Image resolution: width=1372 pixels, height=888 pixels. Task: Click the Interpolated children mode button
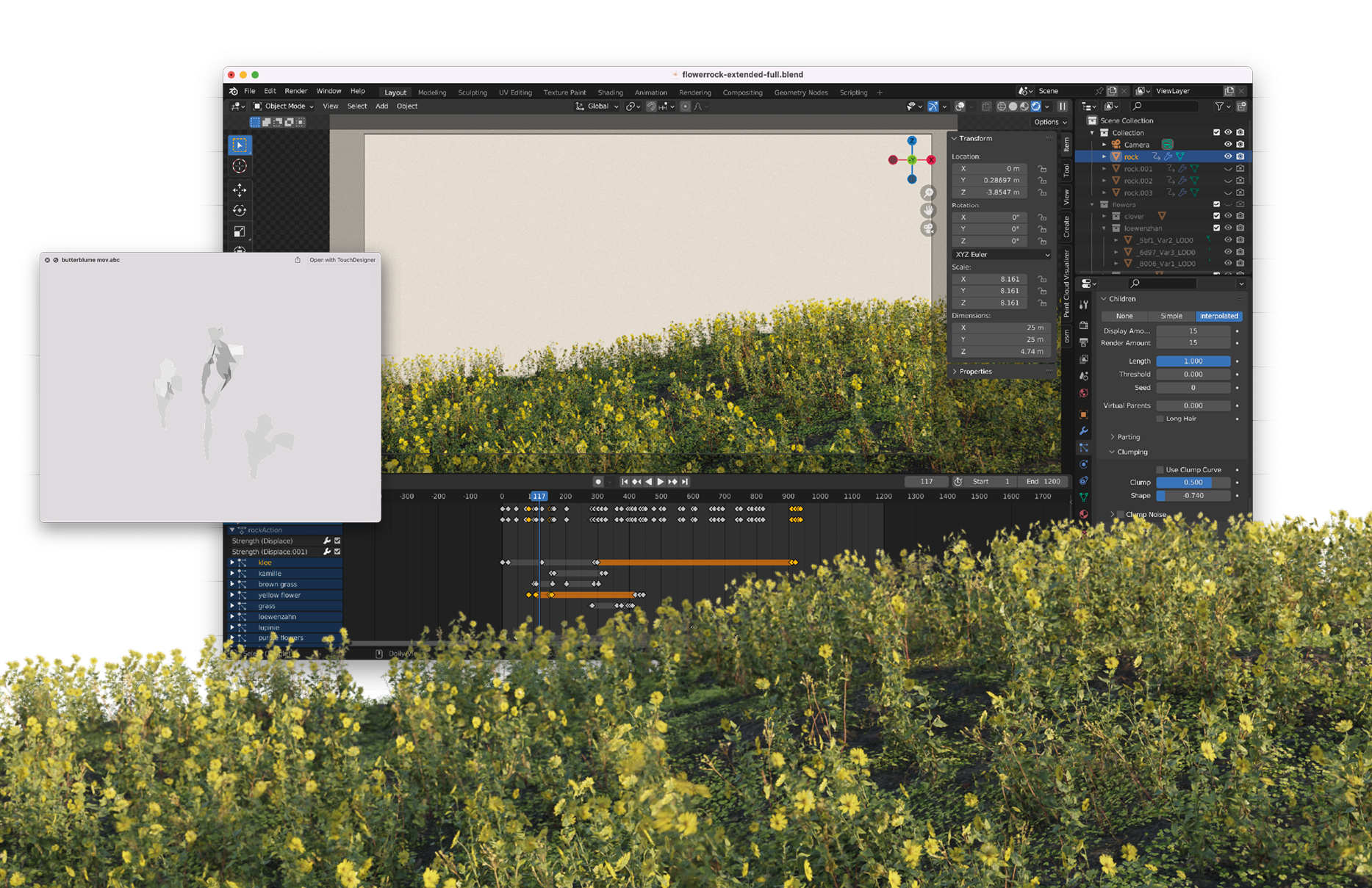click(x=1219, y=316)
